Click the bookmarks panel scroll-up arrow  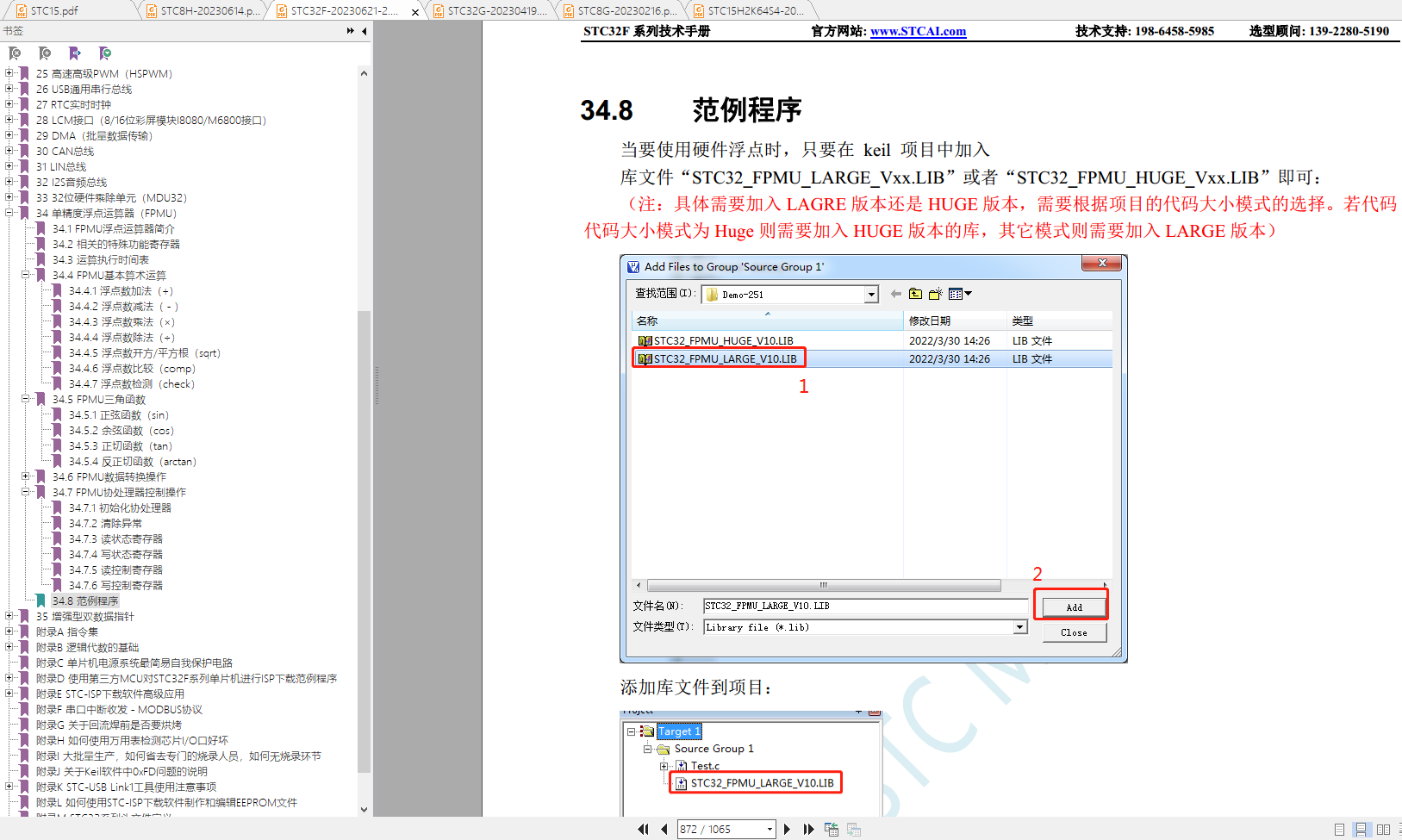[364, 73]
